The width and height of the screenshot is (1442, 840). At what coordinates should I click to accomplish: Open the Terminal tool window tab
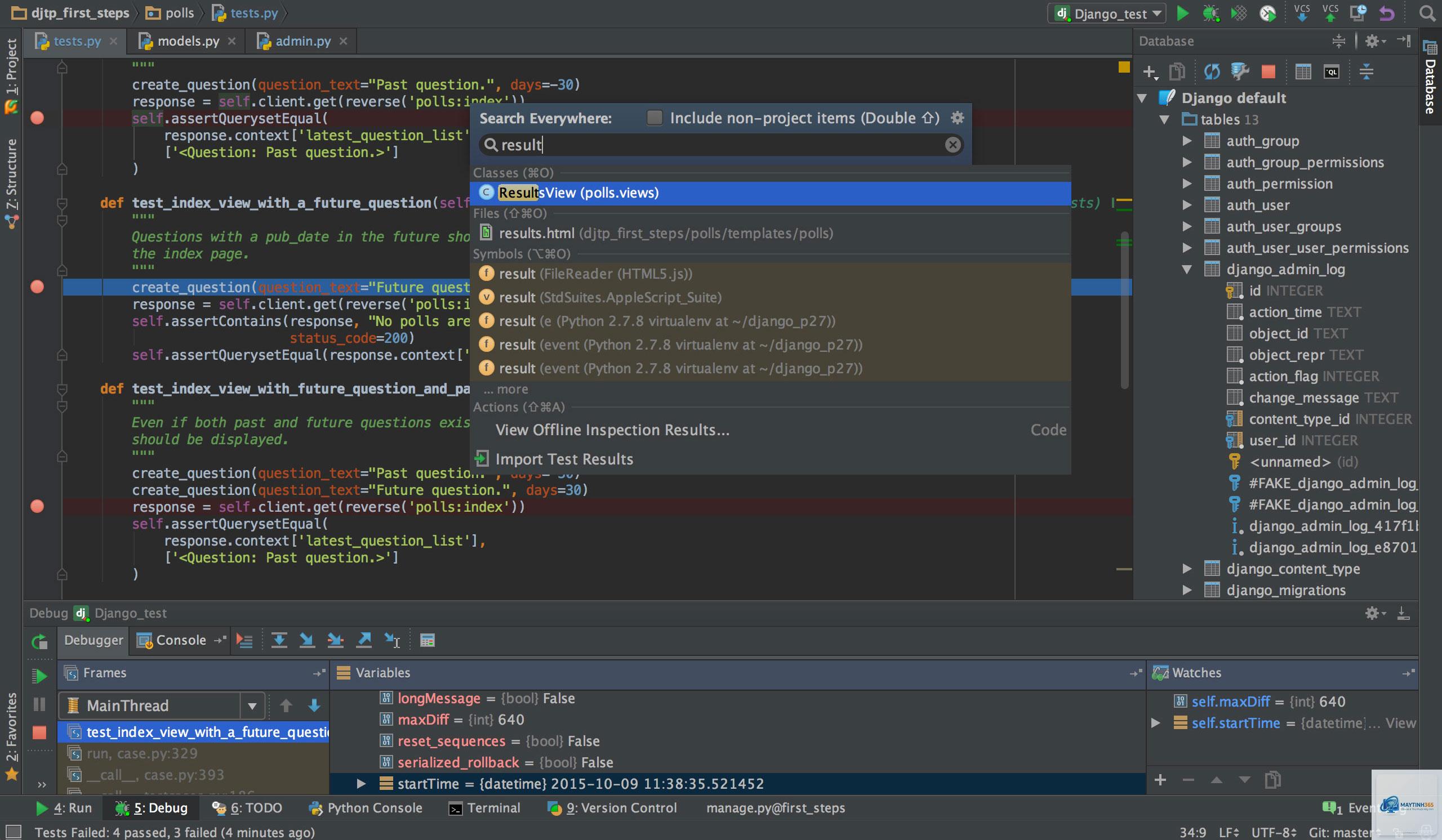(484, 808)
